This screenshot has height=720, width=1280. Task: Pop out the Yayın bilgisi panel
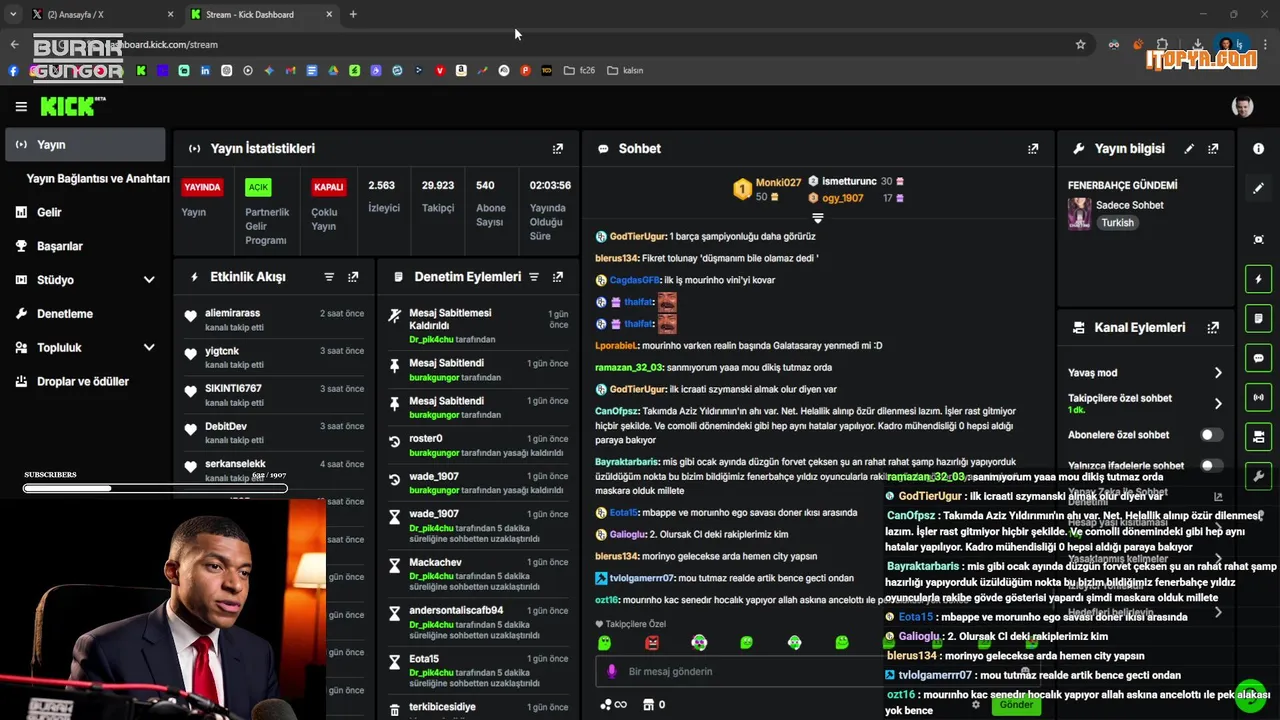pos(1213,148)
